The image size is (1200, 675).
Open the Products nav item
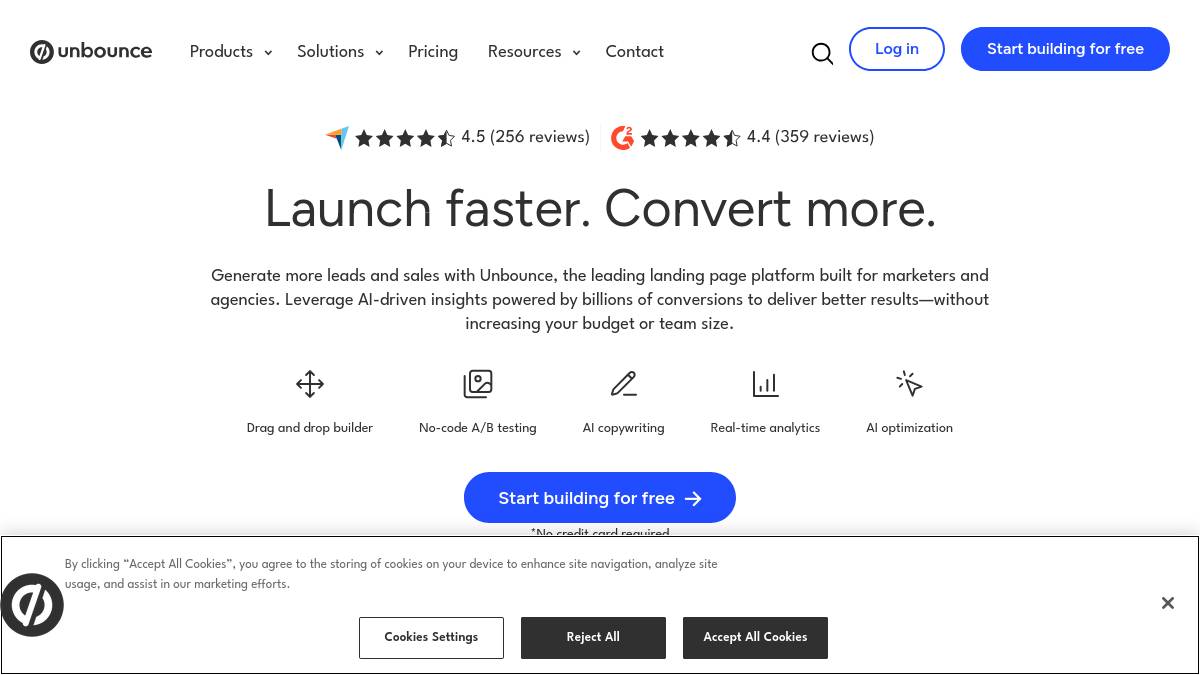[221, 52]
